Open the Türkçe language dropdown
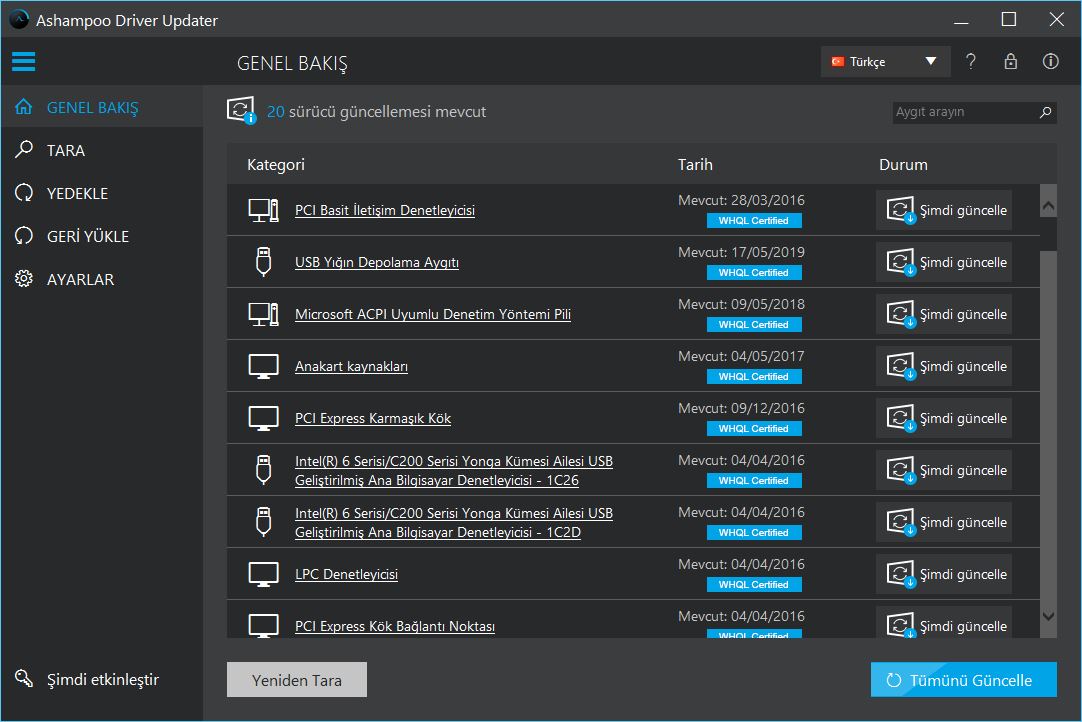Image resolution: width=1082 pixels, height=722 pixels. click(x=885, y=61)
